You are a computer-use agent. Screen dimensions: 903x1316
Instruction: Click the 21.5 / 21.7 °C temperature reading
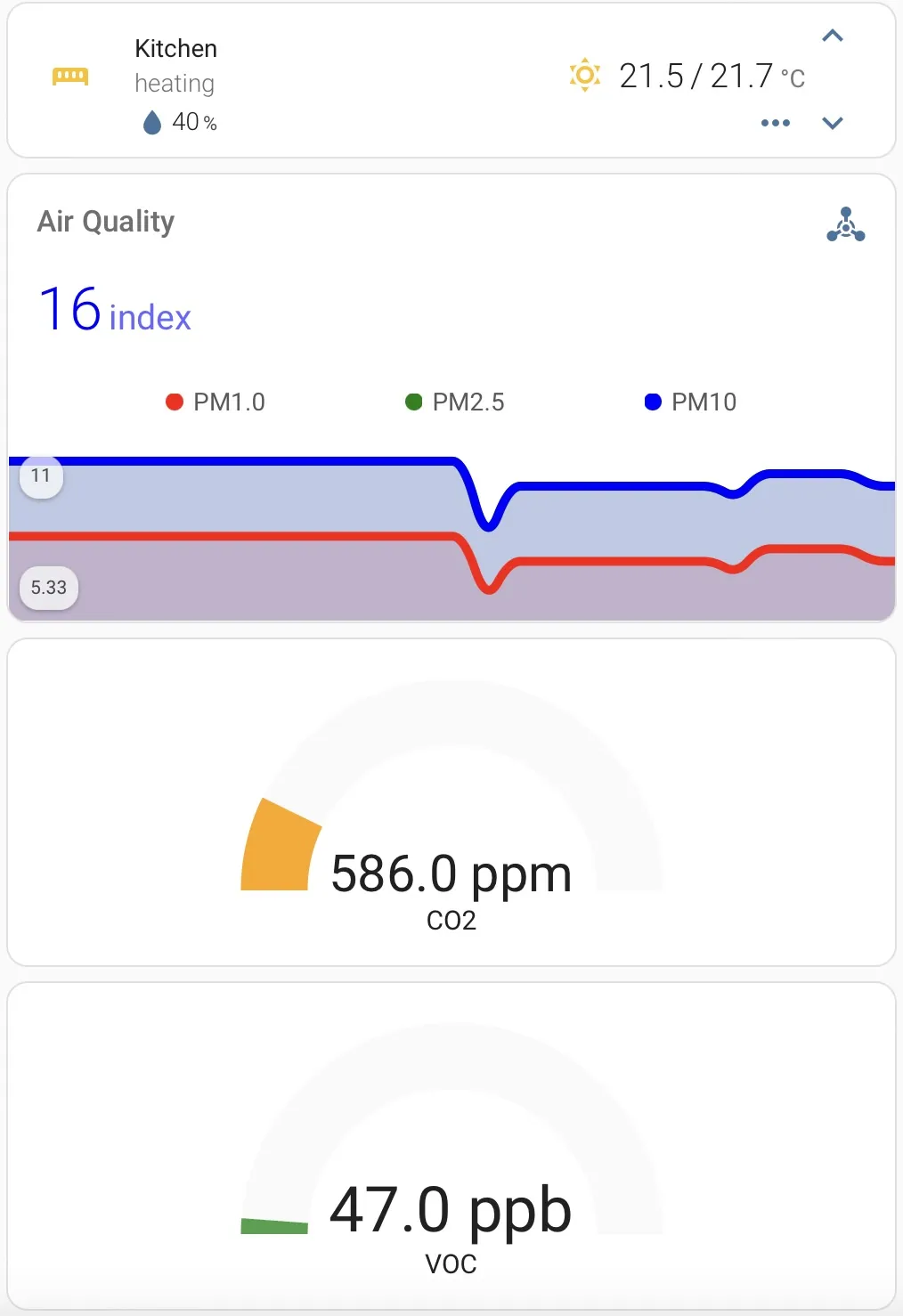pos(712,77)
